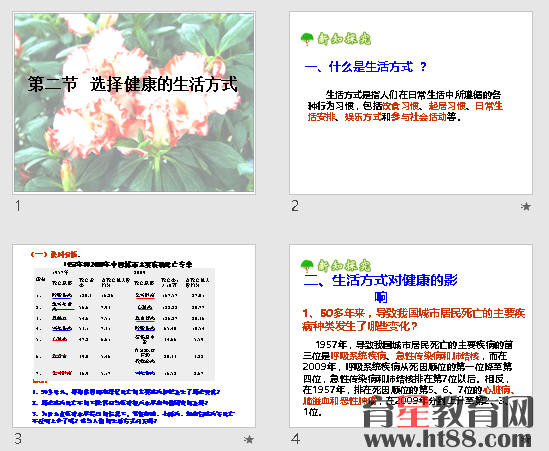Click the green tree icon on slide 2
Image resolution: width=549 pixels, height=451 pixels.
307,39
